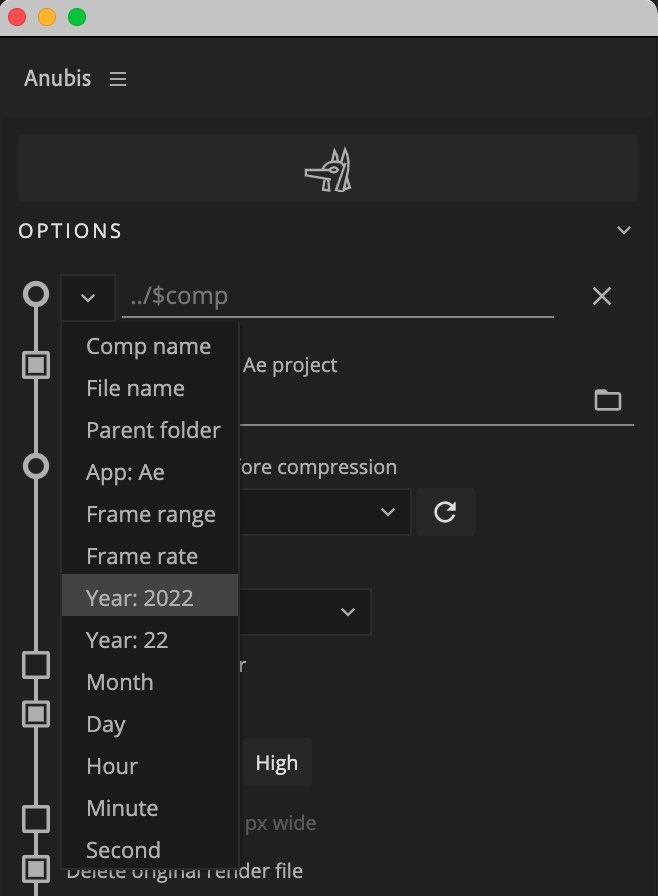Select Frame range menu entry
The width and height of the screenshot is (658, 896).
point(150,514)
